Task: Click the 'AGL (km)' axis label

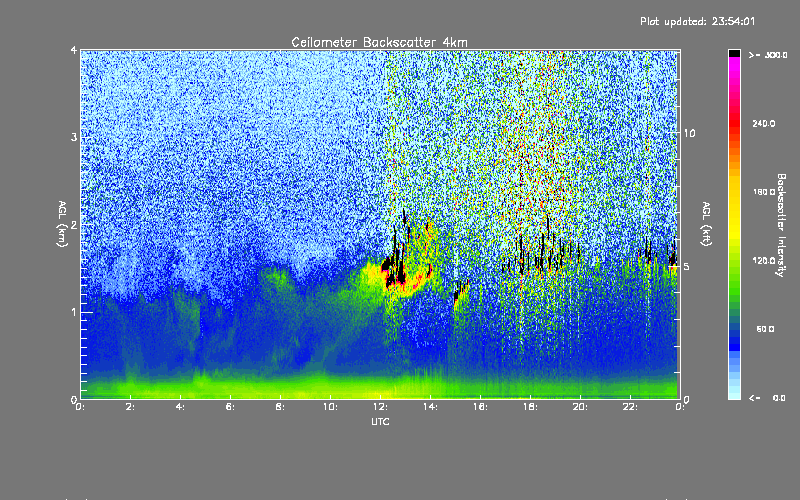Action: coord(62,224)
